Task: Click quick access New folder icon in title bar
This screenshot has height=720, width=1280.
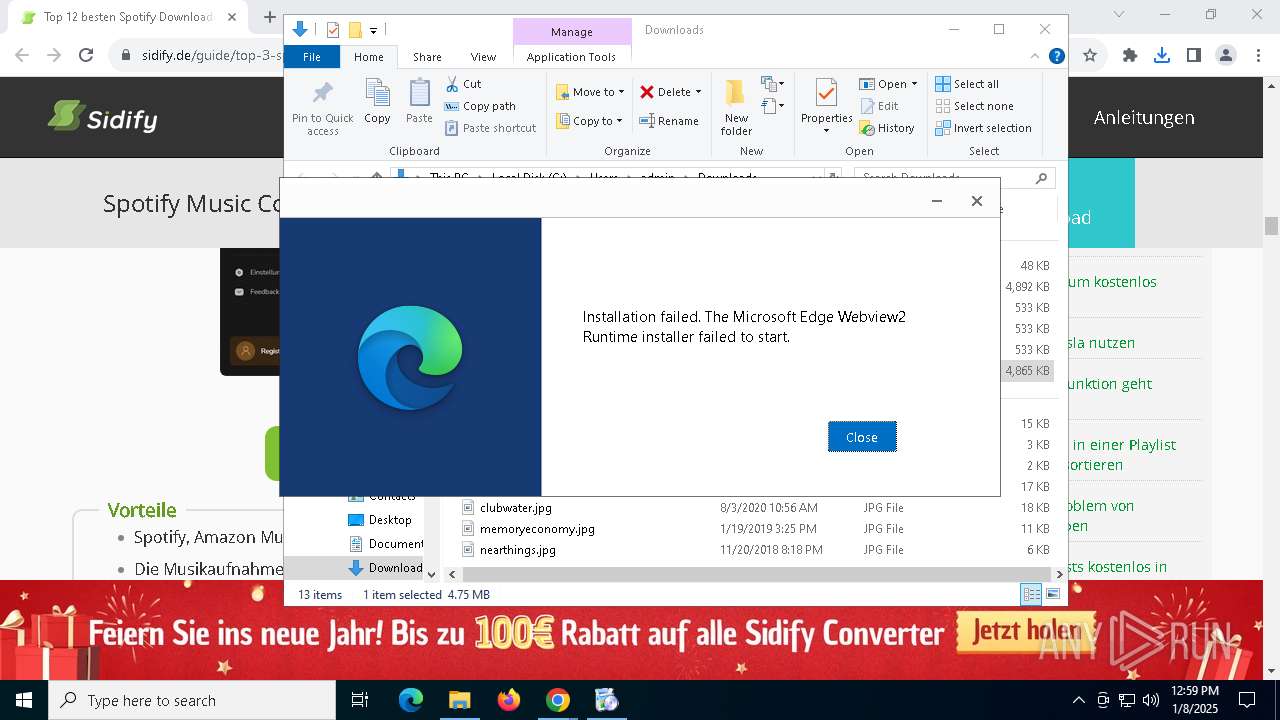Action: pos(354,30)
